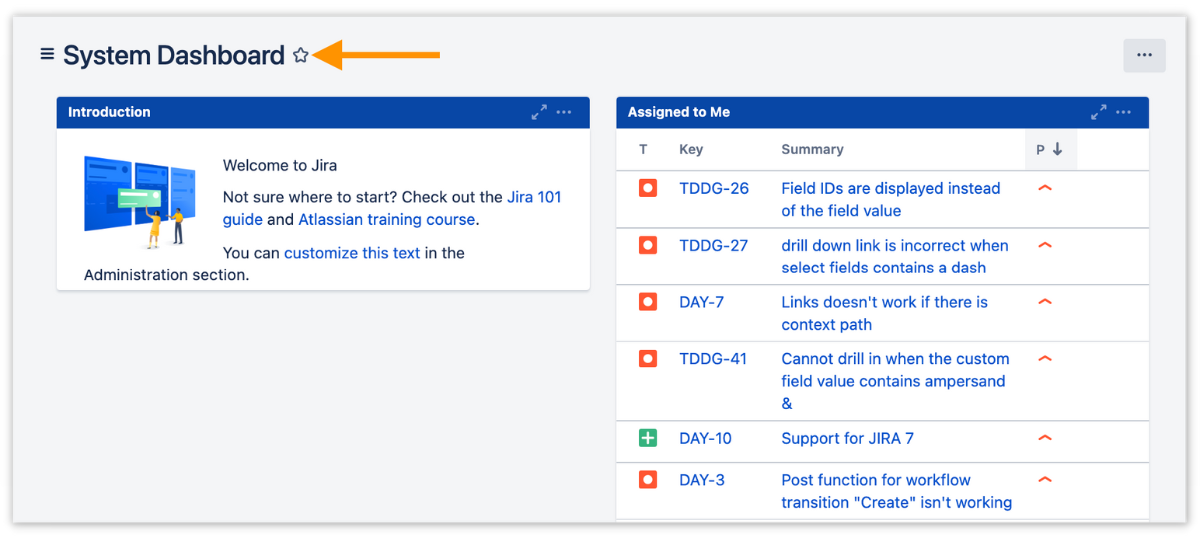The height and width of the screenshot is (540, 1200).
Task: Open issue key TDDG-41
Action: [713, 359]
